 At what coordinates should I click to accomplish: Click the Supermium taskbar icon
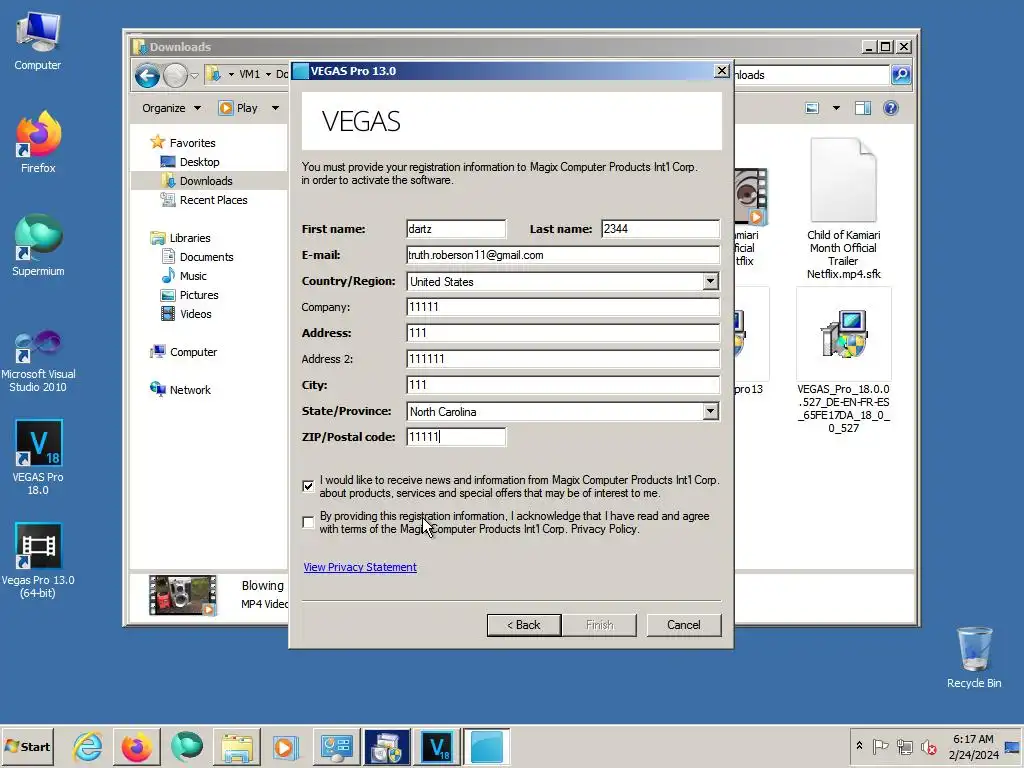point(187,747)
